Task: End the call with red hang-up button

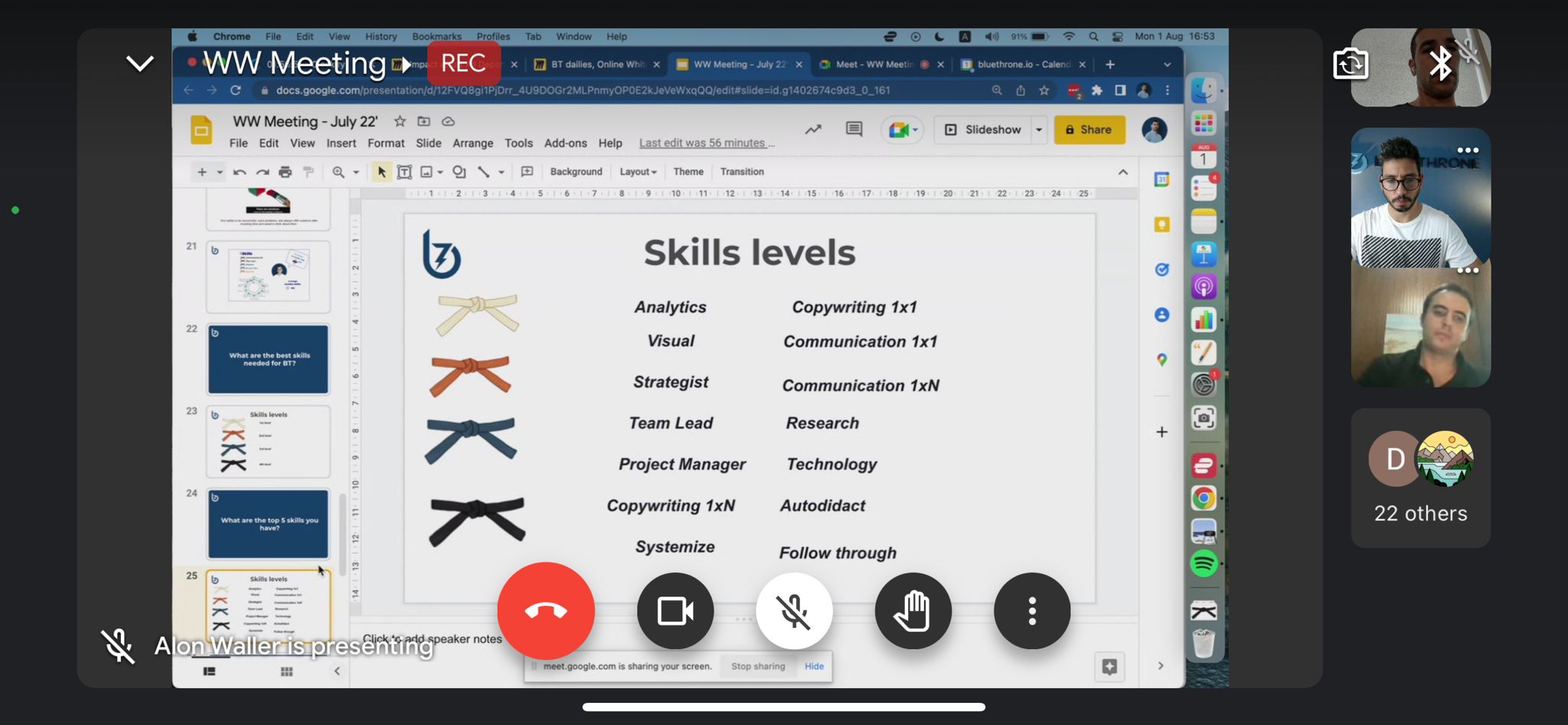Action: click(x=546, y=611)
